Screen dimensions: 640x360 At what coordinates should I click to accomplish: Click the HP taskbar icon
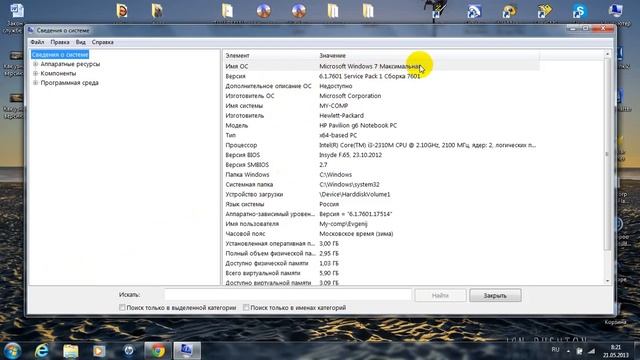click(x=129, y=351)
